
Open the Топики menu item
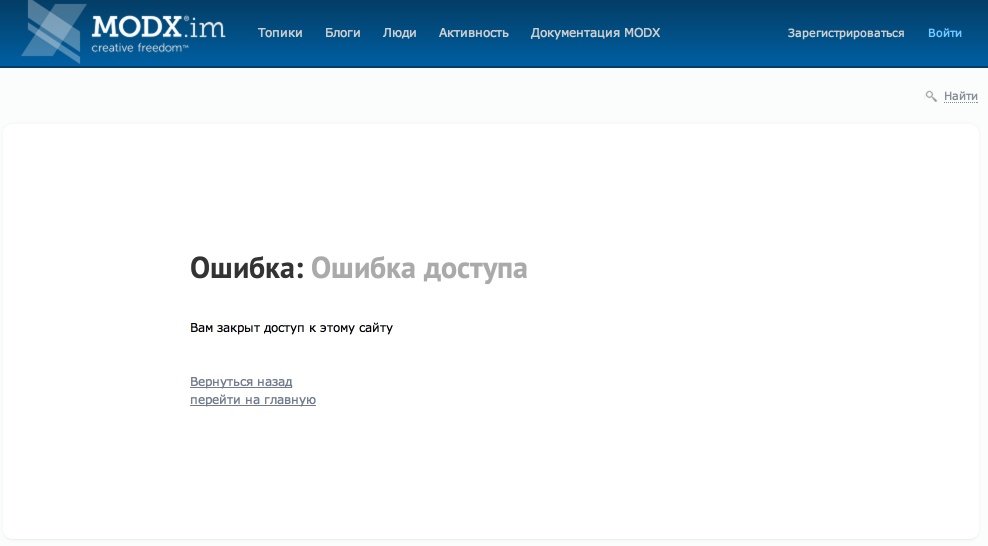tap(280, 33)
